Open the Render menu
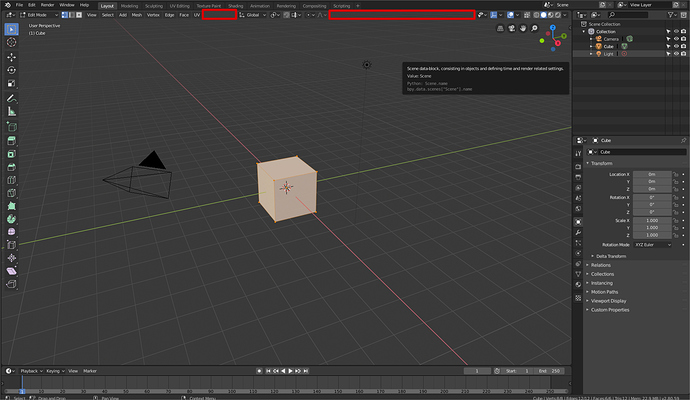690x400 pixels. [47, 5]
